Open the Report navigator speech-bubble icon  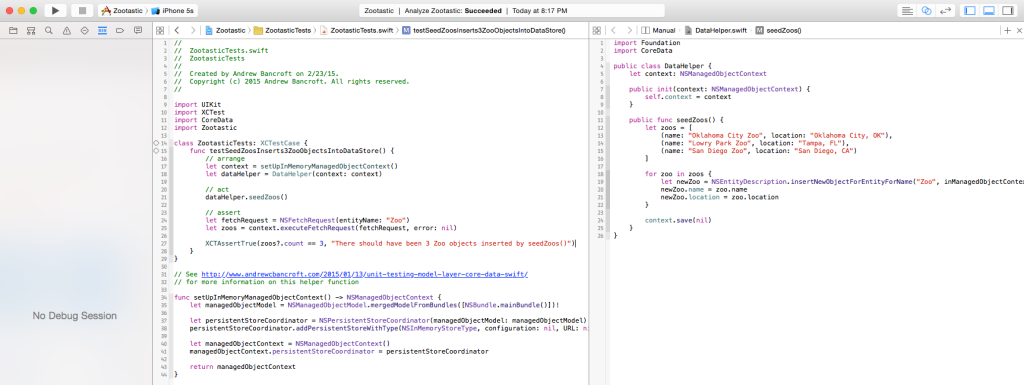click(x=138, y=31)
